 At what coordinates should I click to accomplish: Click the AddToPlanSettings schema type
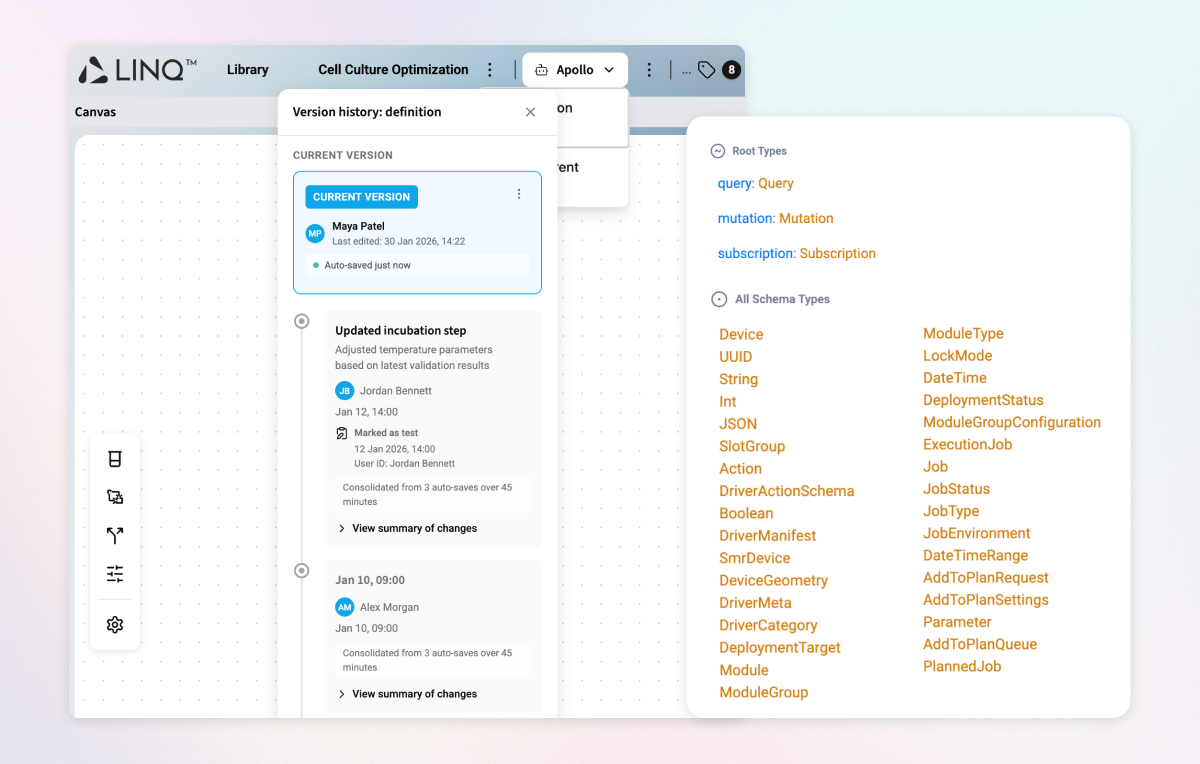click(986, 600)
